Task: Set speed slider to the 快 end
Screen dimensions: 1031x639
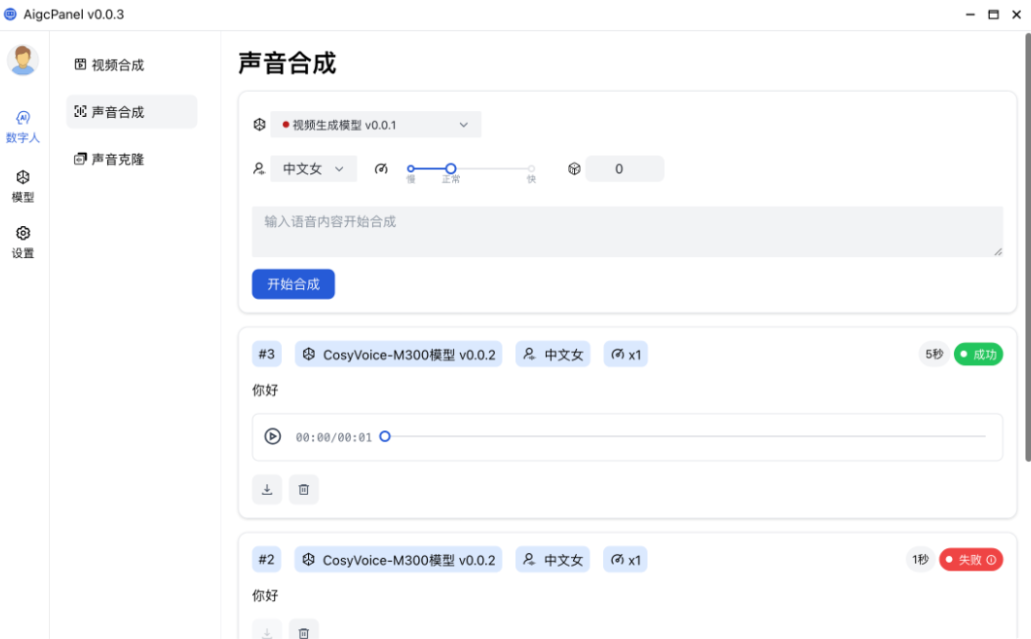Action: (x=531, y=169)
